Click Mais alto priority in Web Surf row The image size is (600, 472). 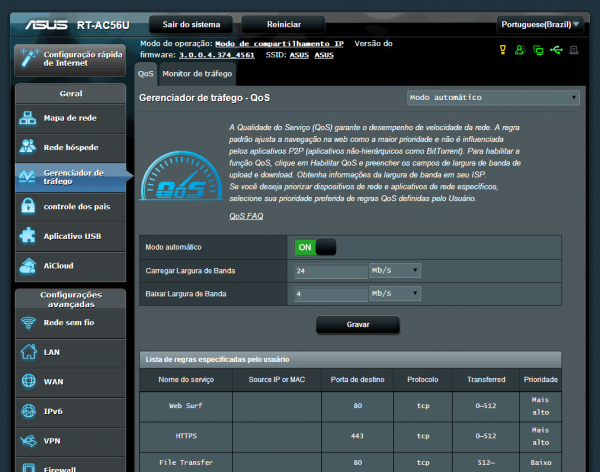click(540, 406)
